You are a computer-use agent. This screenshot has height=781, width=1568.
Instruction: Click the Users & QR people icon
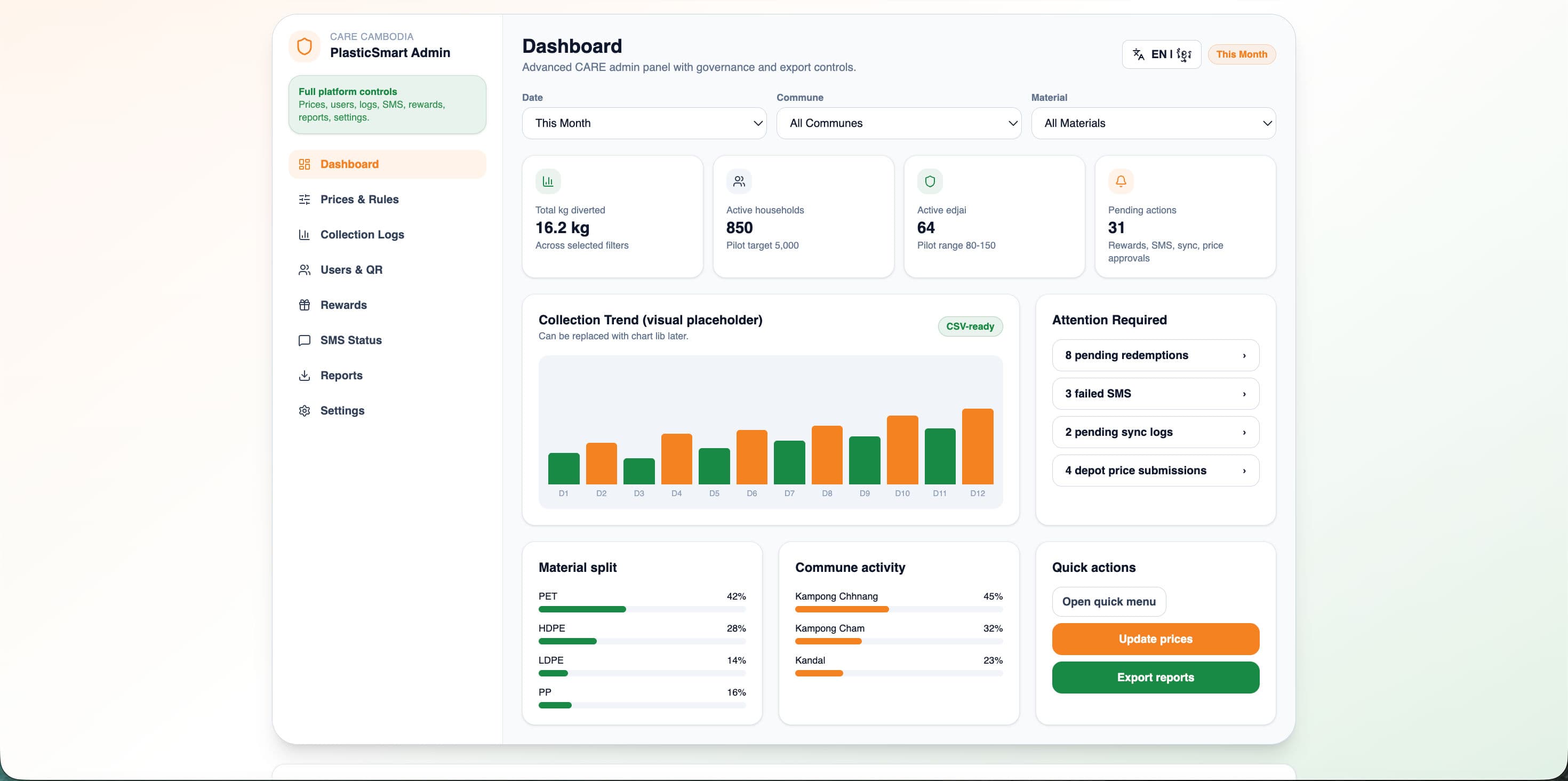click(x=305, y=269)
